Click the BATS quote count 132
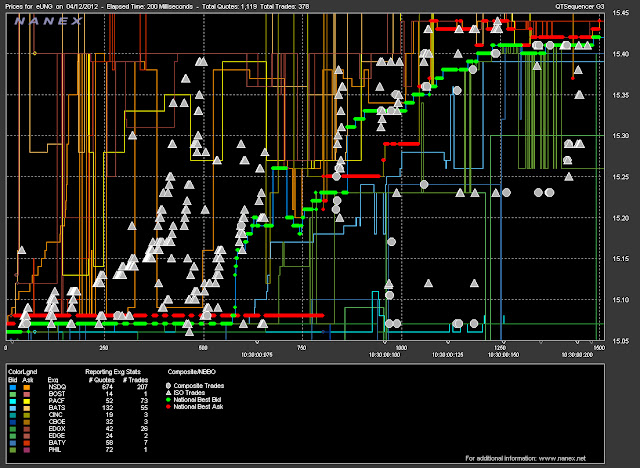This screenshot has width=640, height=468. click(107, 408)
